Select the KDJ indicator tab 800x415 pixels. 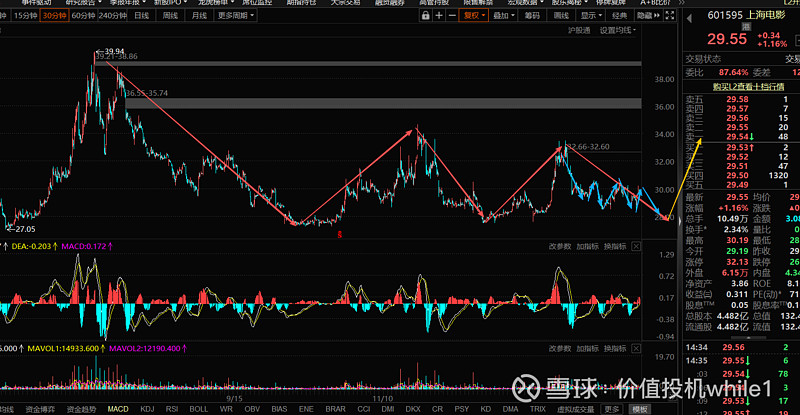coord(148,409)
